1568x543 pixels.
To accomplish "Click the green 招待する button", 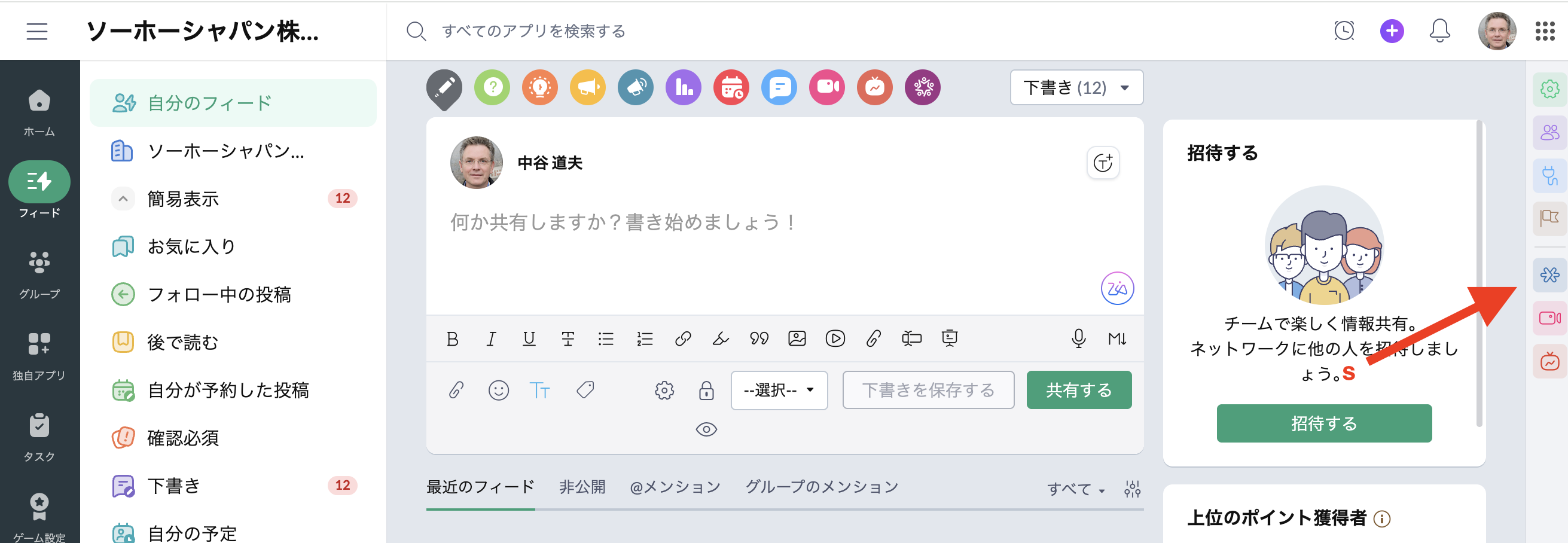I will pos(1323,423).
